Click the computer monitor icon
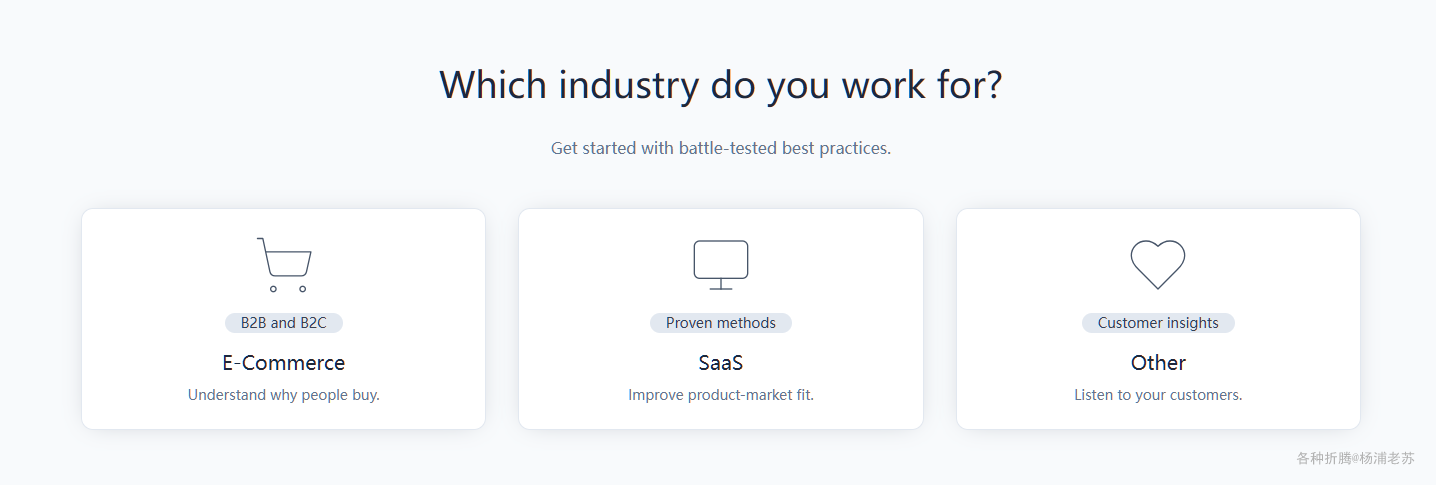Viewport: 1436px width, 485px height. [721, 265]
